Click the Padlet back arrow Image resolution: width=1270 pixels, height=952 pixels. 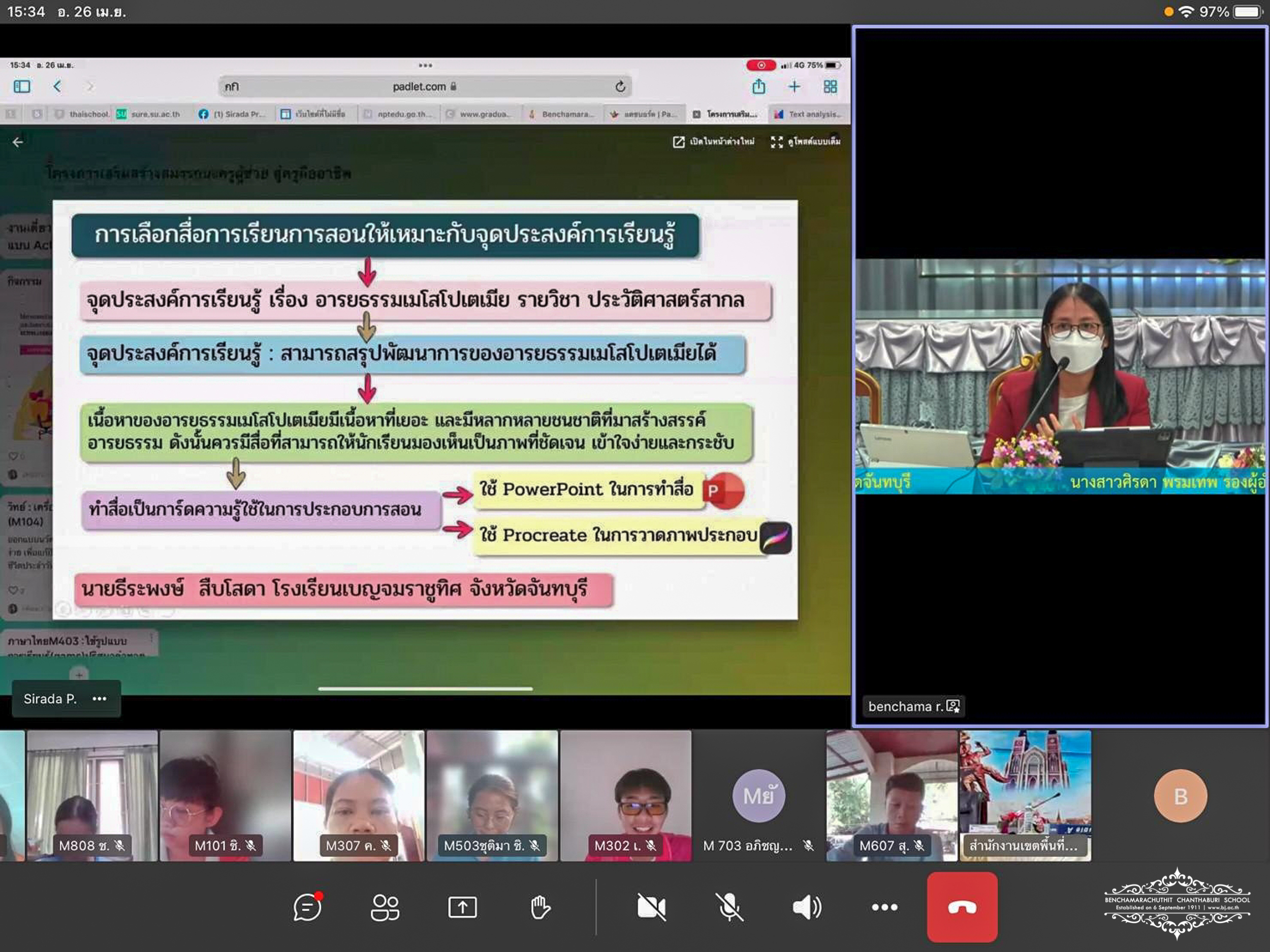[x=18, y=142]
